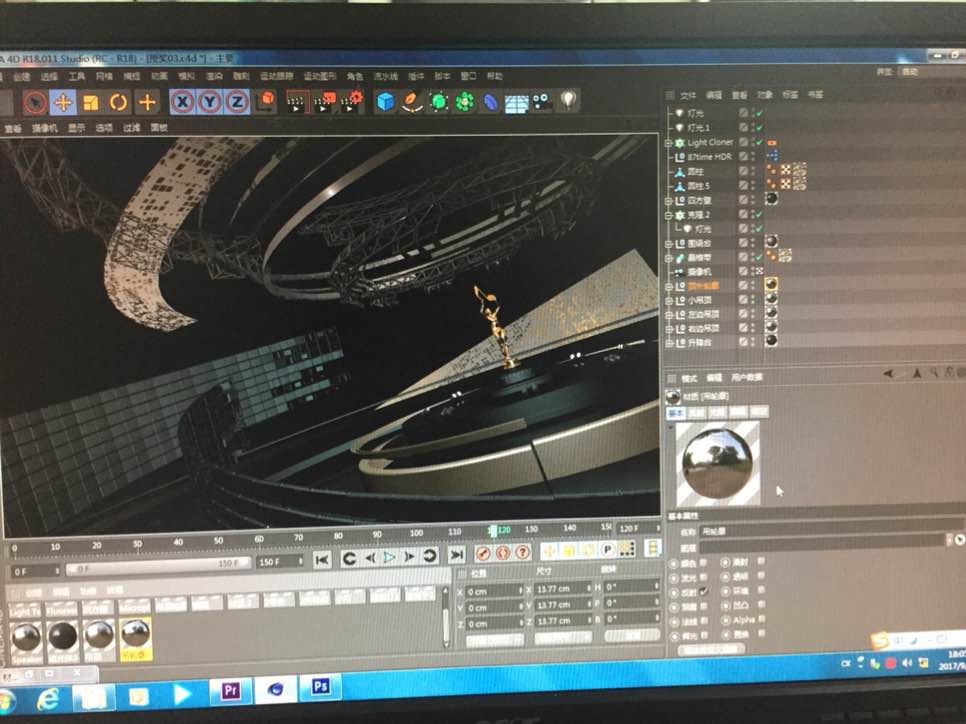Open Render Settings gear clapperboard

[353, 102]
